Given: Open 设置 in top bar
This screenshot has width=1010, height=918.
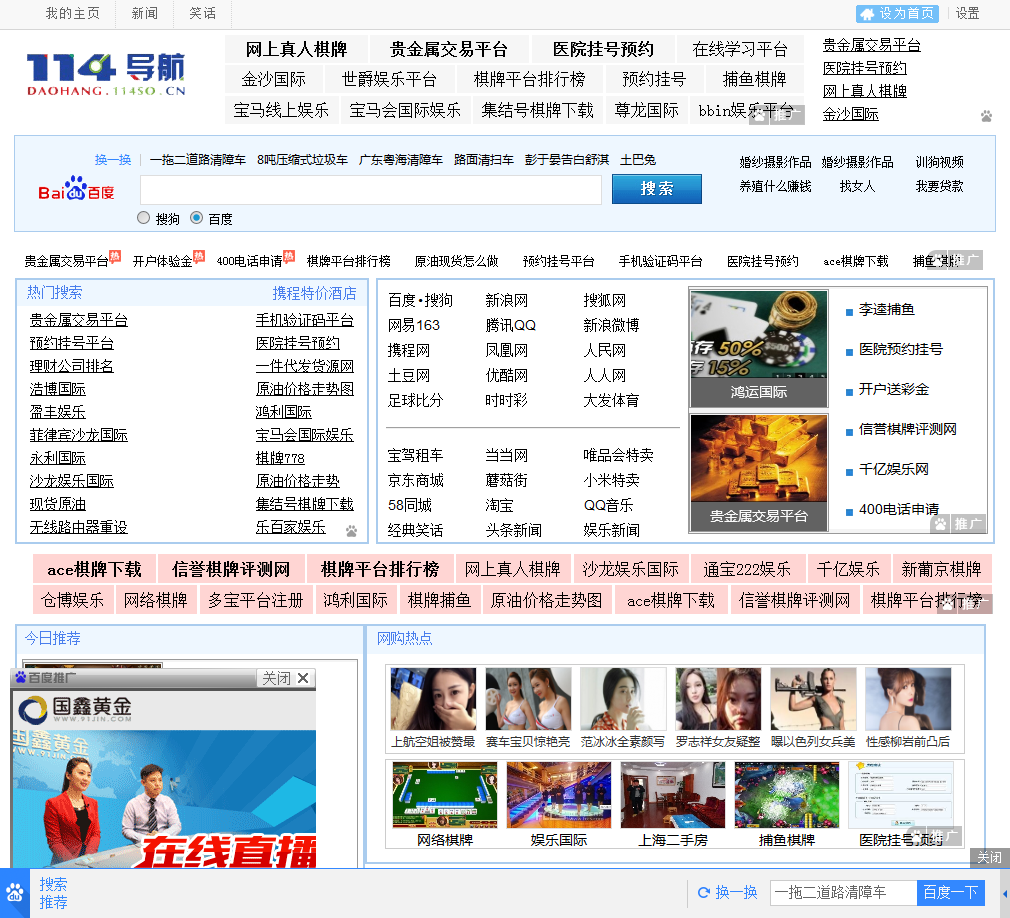Looking at the screenshot, I should [967, 14].
